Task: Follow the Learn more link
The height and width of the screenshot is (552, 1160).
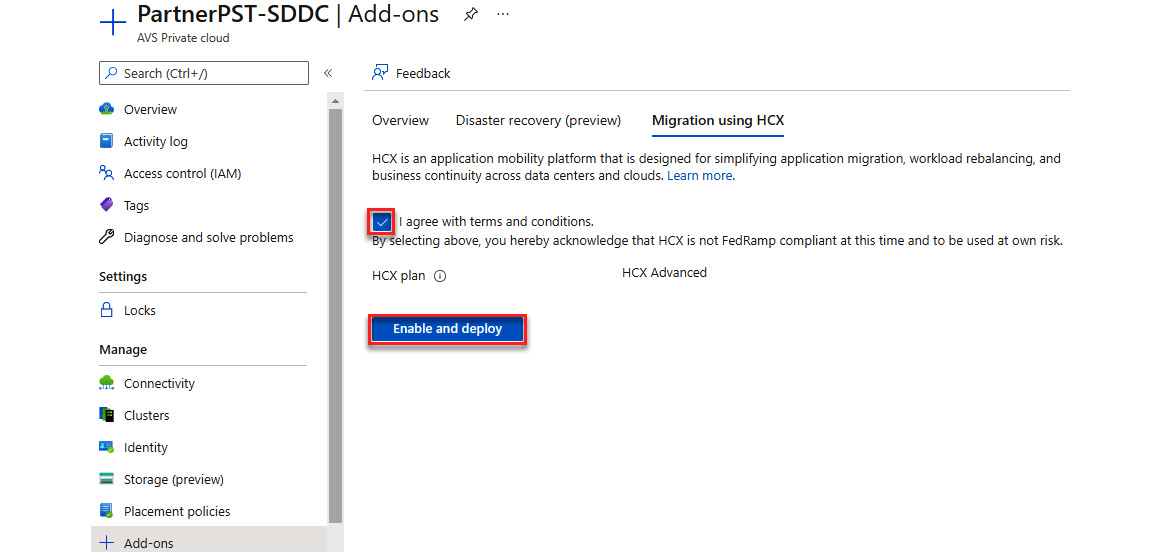Action: [700, 176]
